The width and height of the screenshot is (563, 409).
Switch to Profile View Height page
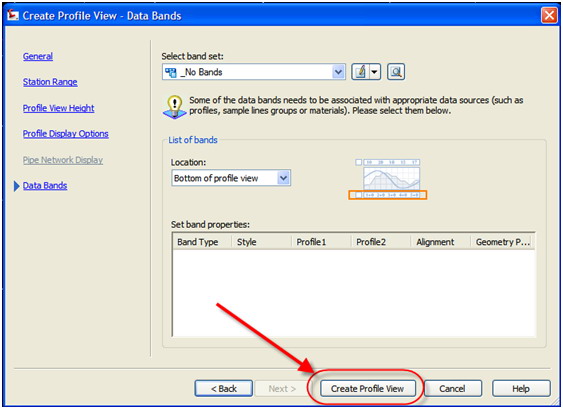59,108
